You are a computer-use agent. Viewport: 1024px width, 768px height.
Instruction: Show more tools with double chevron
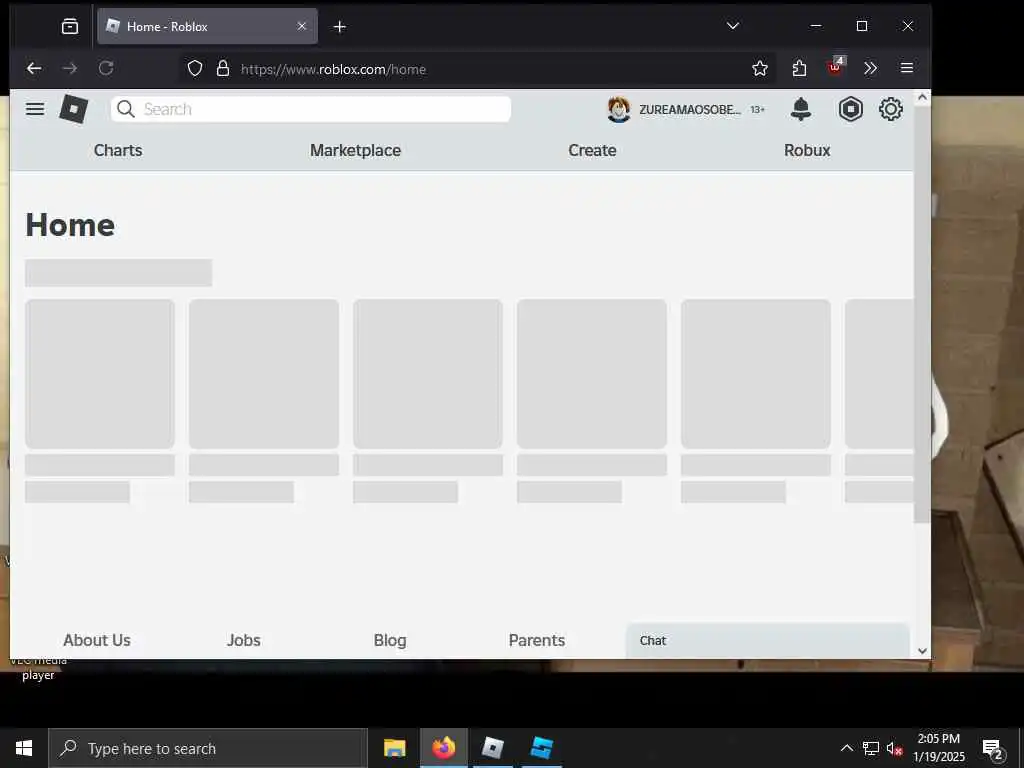pos(870,68)
